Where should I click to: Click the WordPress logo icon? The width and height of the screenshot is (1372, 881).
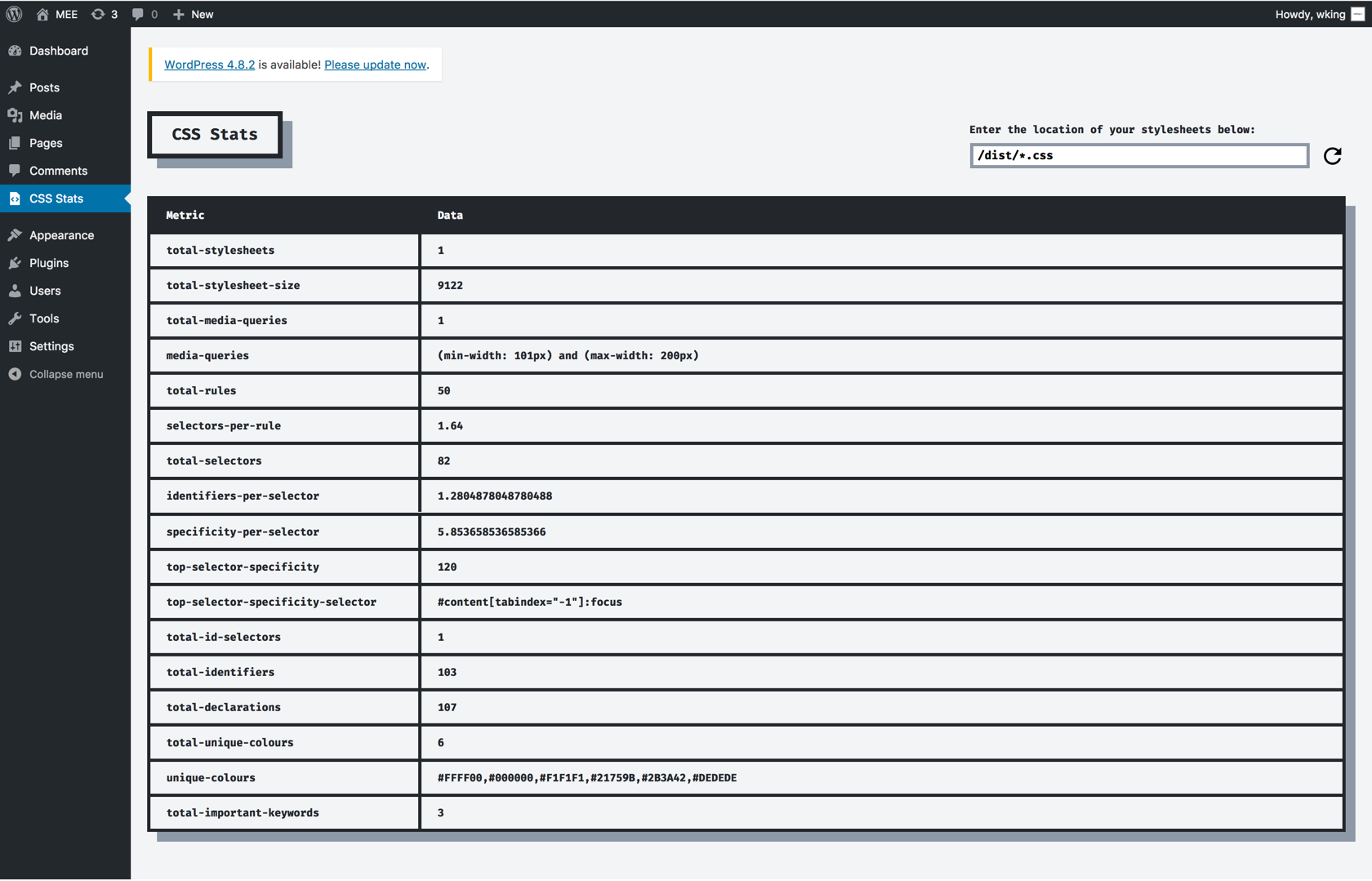click(x=14, y=14)
